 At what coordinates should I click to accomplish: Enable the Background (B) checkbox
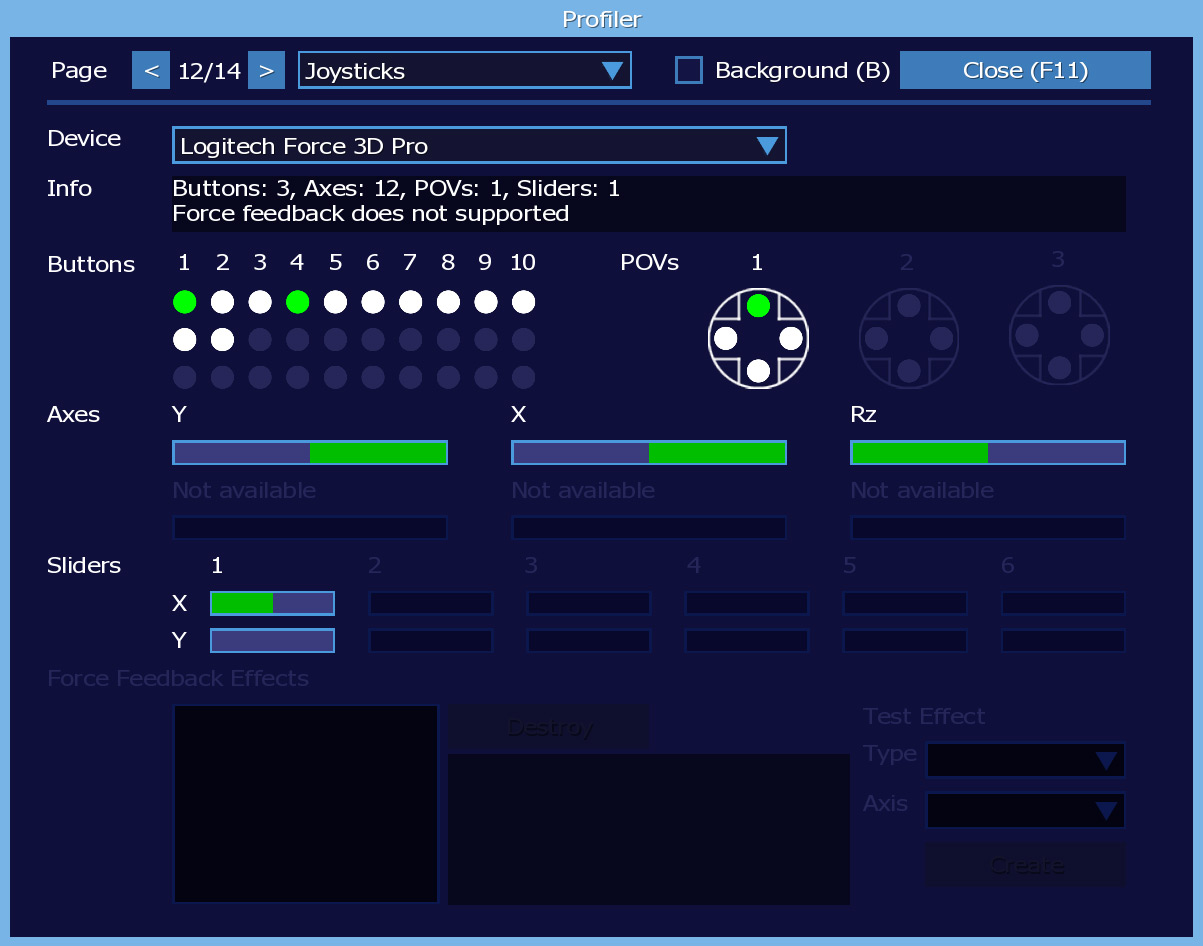click(x=688, y=70)
